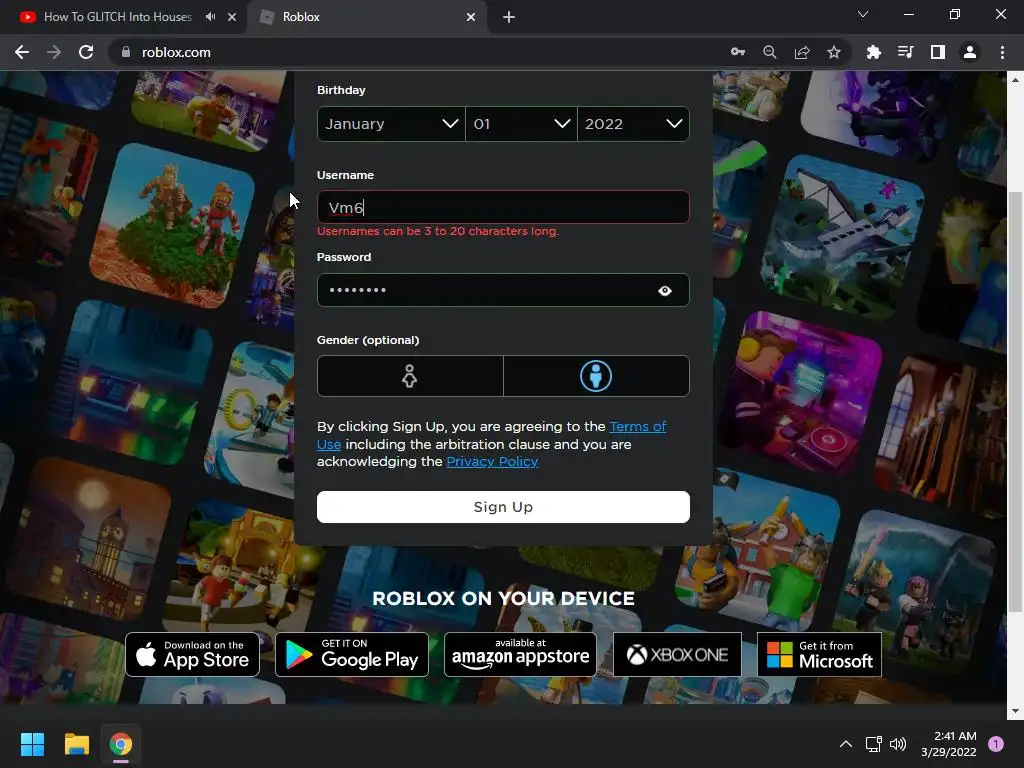1024x768 pixels.
Task: Close the Roblox tab
Action: tap(471, 17)
